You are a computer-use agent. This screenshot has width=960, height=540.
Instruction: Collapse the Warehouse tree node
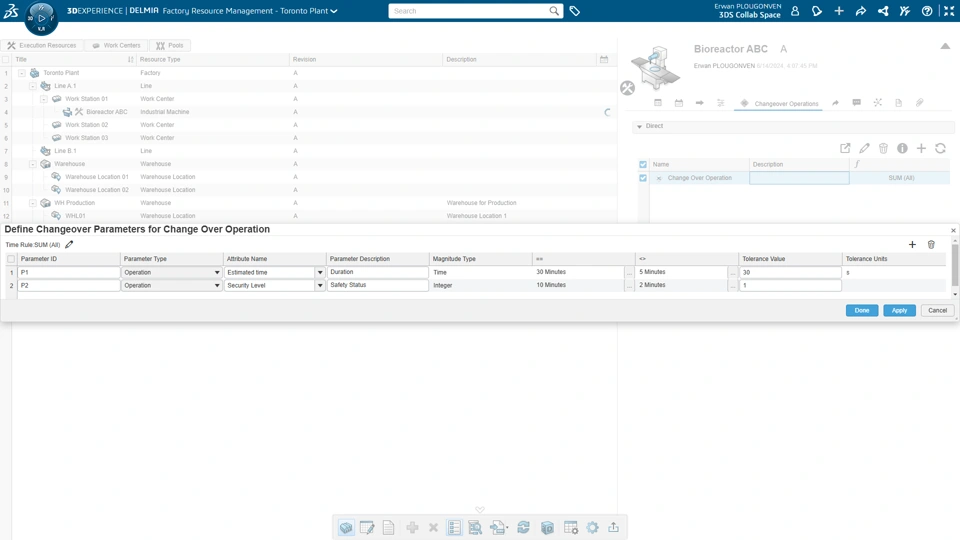(33, 164)
